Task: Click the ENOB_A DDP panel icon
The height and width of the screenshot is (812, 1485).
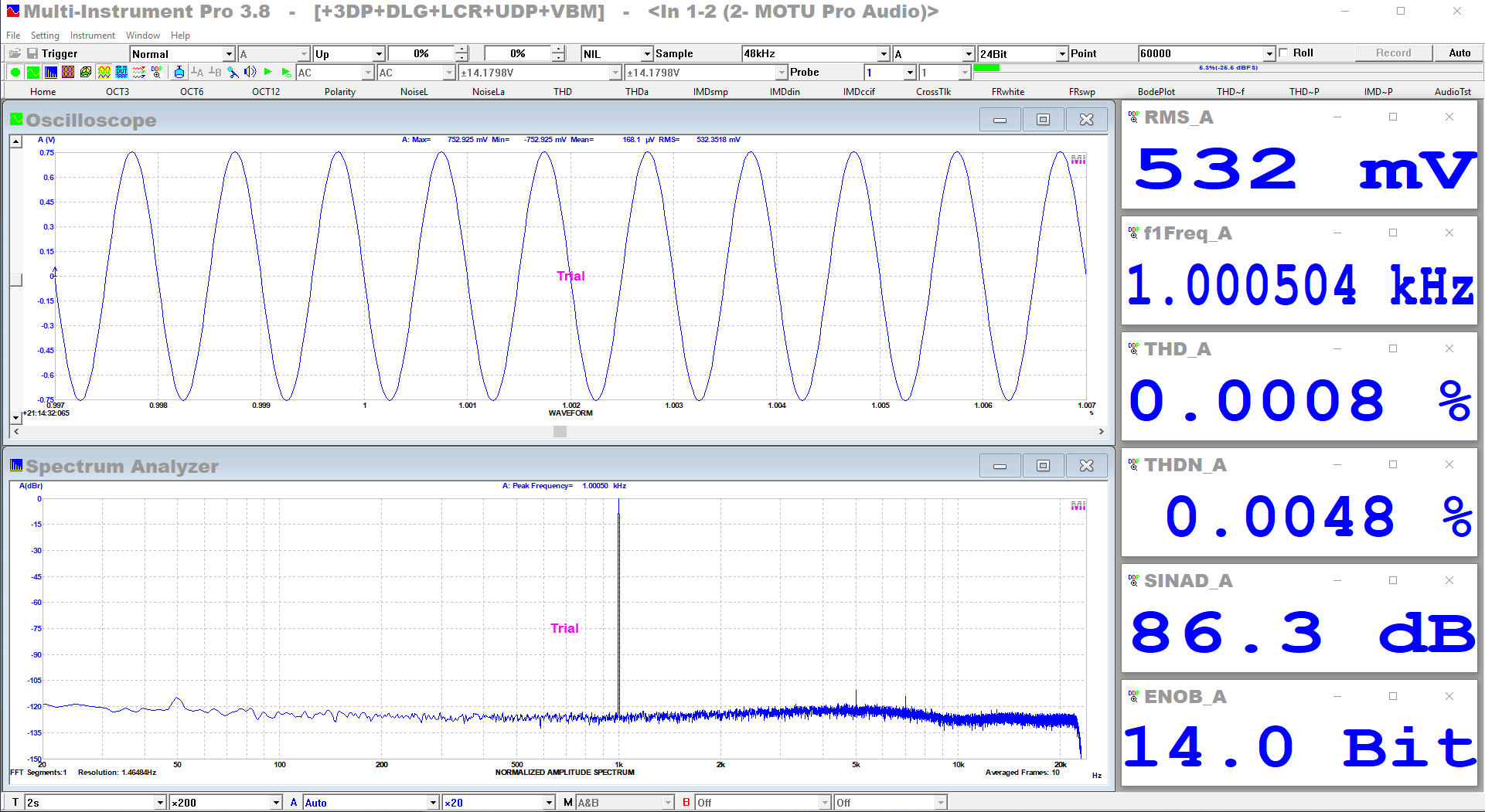Action: click(1133, 696)
